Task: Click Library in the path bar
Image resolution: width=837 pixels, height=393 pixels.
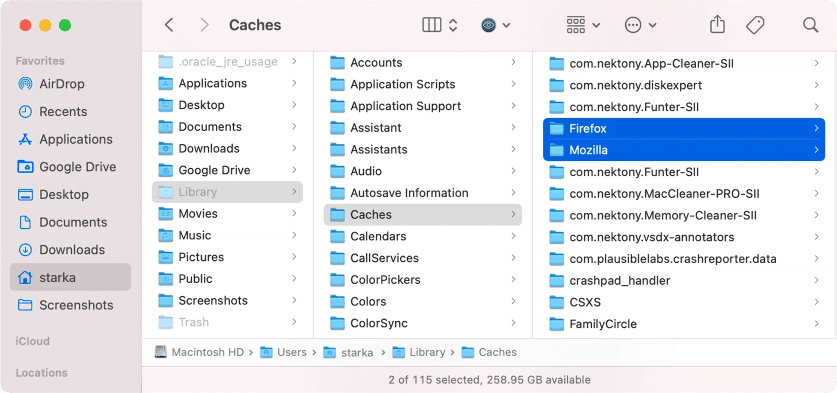Action: point(418,352)
